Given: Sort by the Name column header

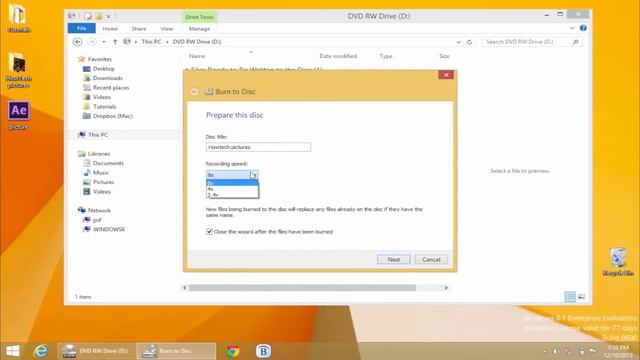Looking at the screenshot, I should (197, 56).
